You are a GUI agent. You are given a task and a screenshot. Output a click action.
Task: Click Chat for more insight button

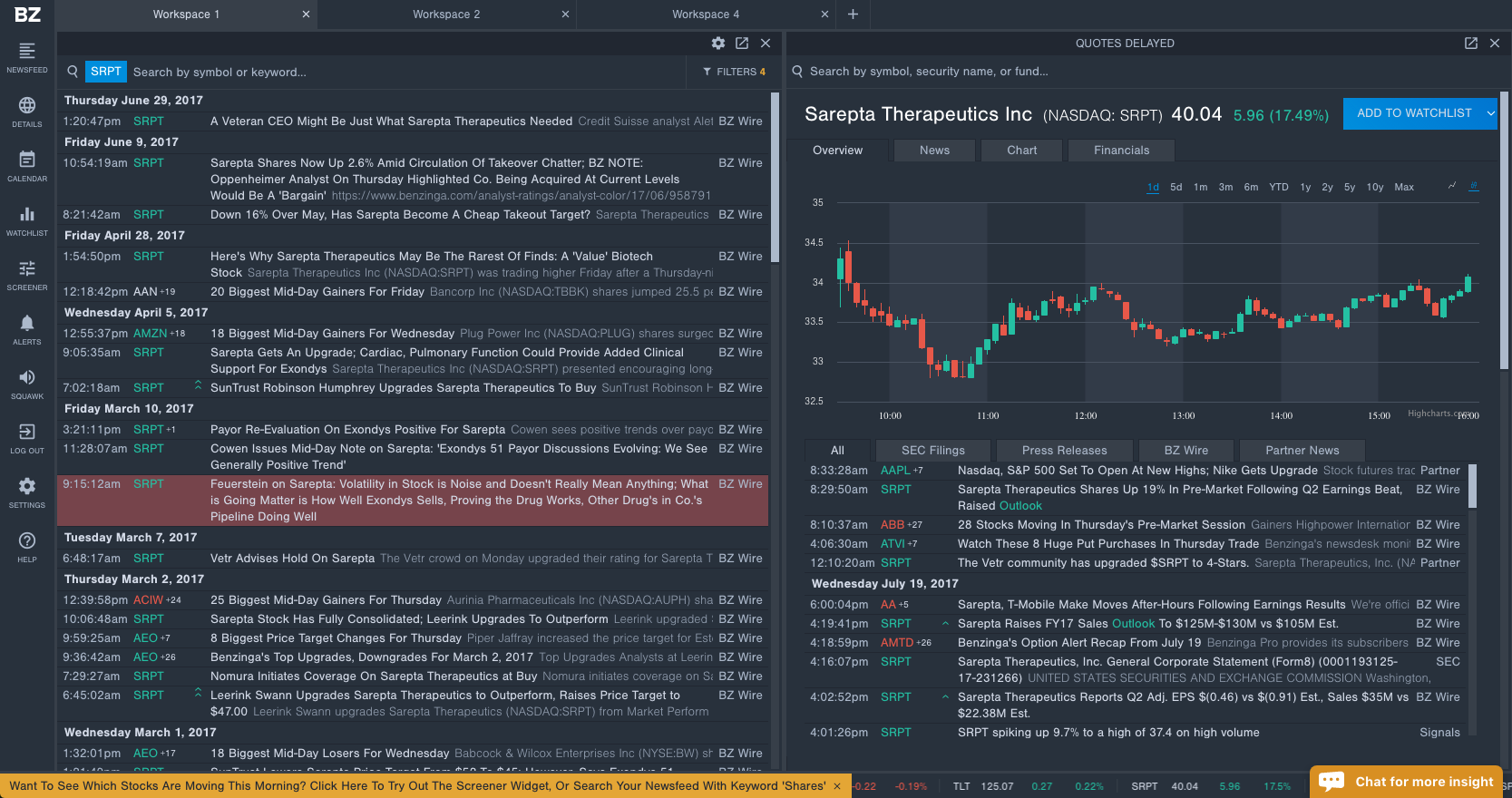[1406, 782]
